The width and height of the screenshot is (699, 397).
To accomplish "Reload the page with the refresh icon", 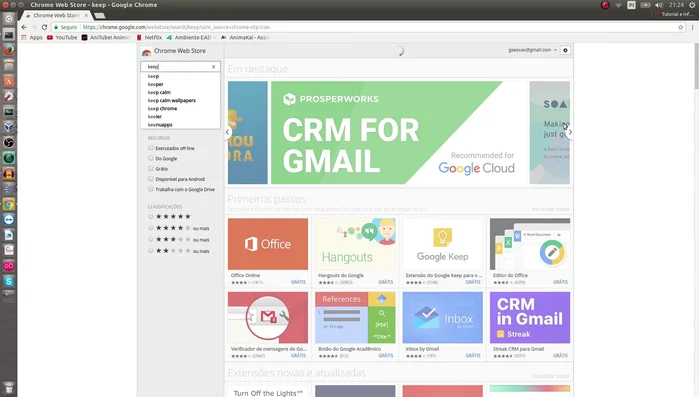I will tap(44, 27).
